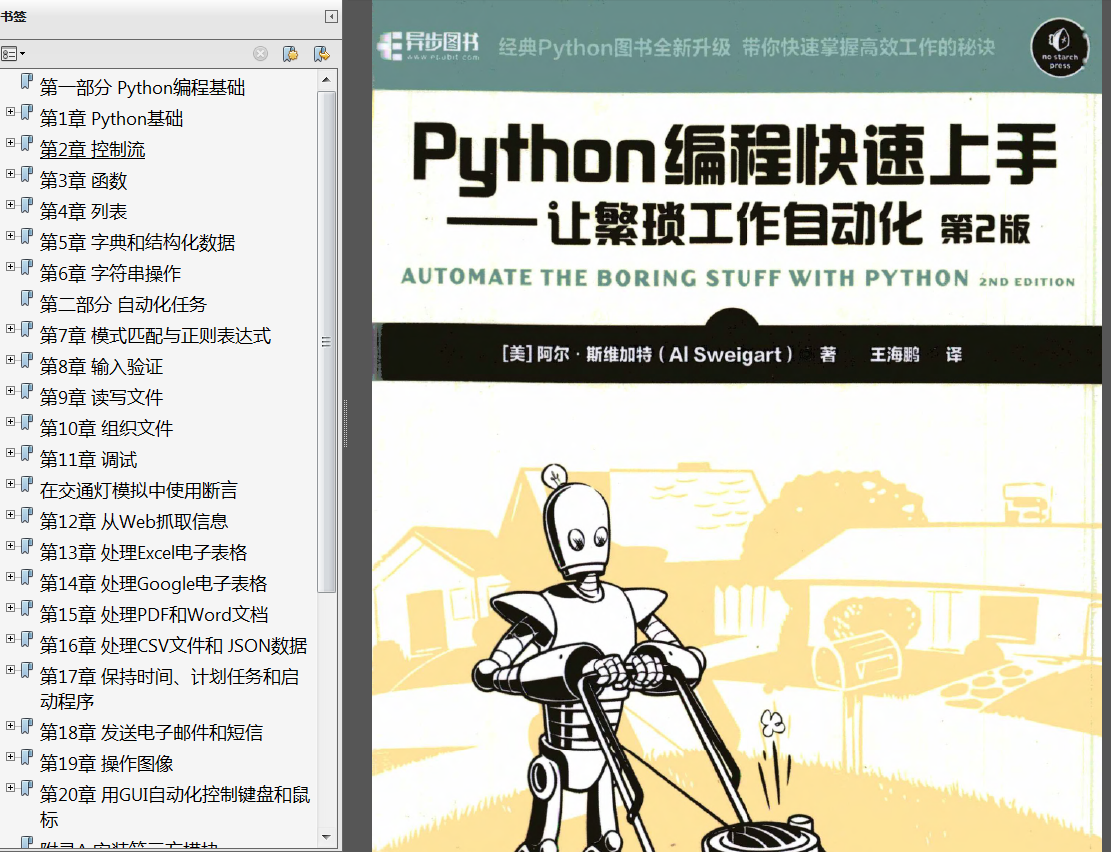Image resolution: width=1111 pixels, height=852 pixels.
Task: Jump to 第18章 发送电子邮件和短信
Action: pyautogui.click(x=152, y=732)
